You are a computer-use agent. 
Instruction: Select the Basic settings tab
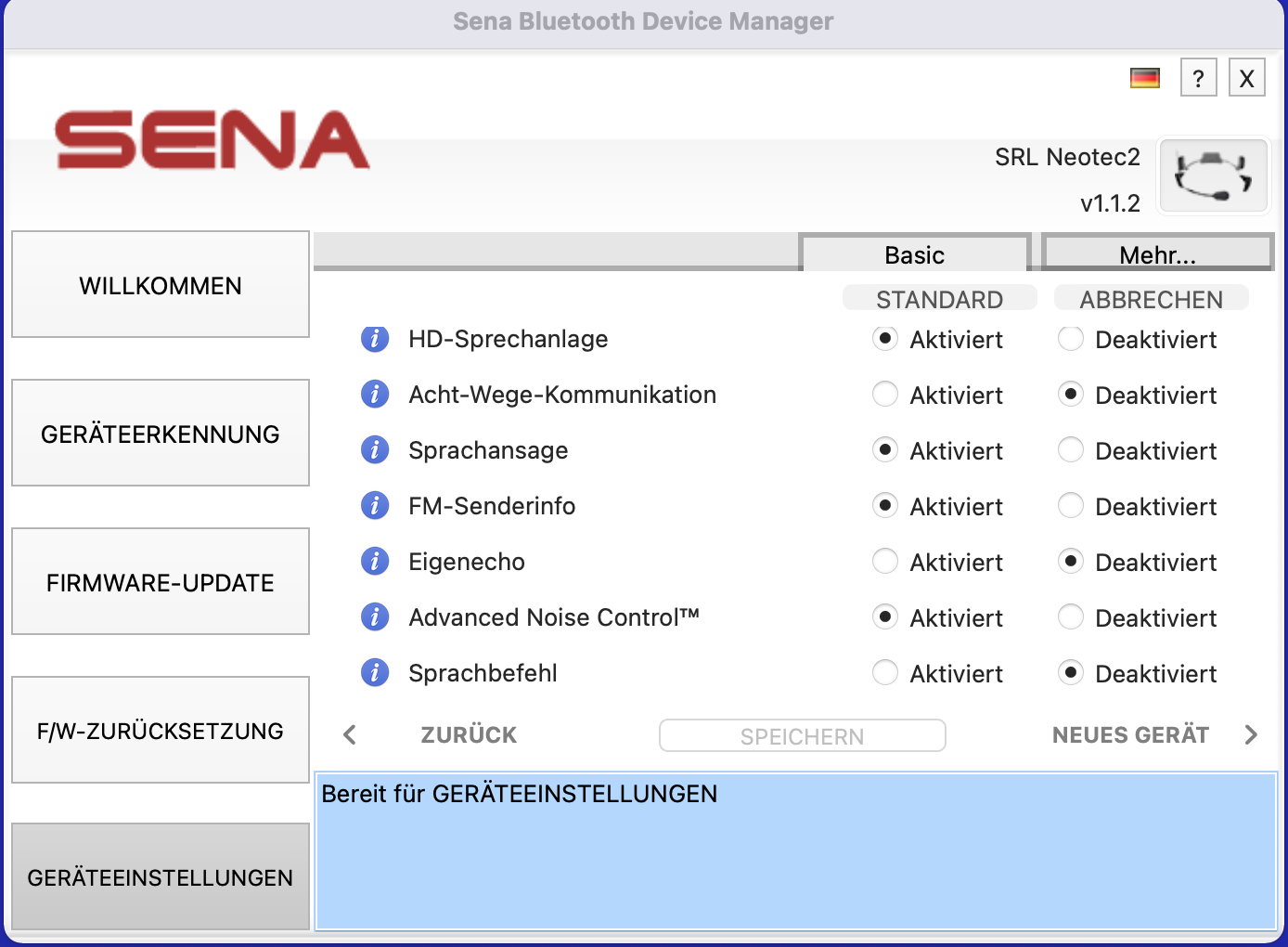(914, 253)
